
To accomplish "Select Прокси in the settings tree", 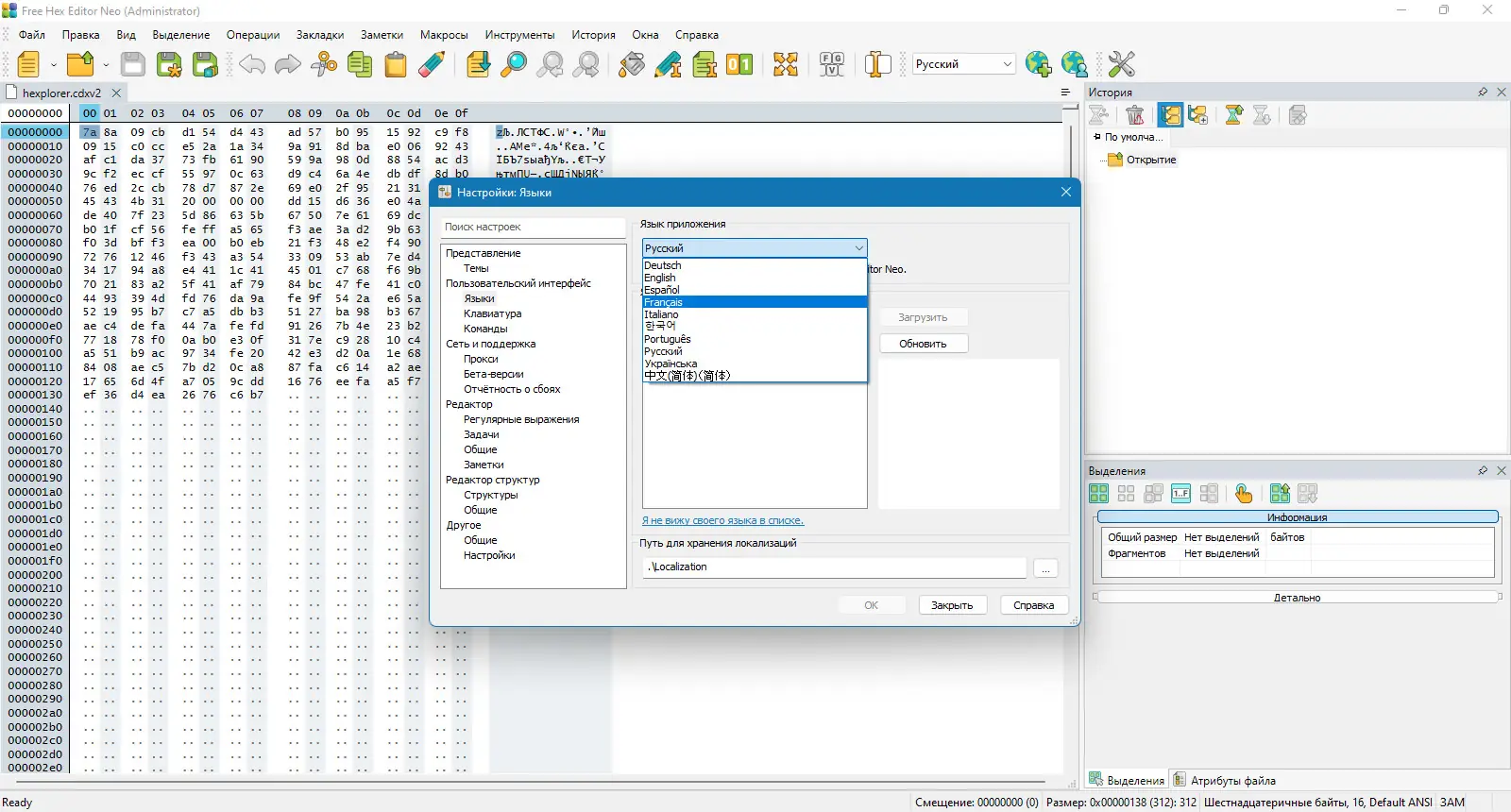I will (x=481, y=359).
